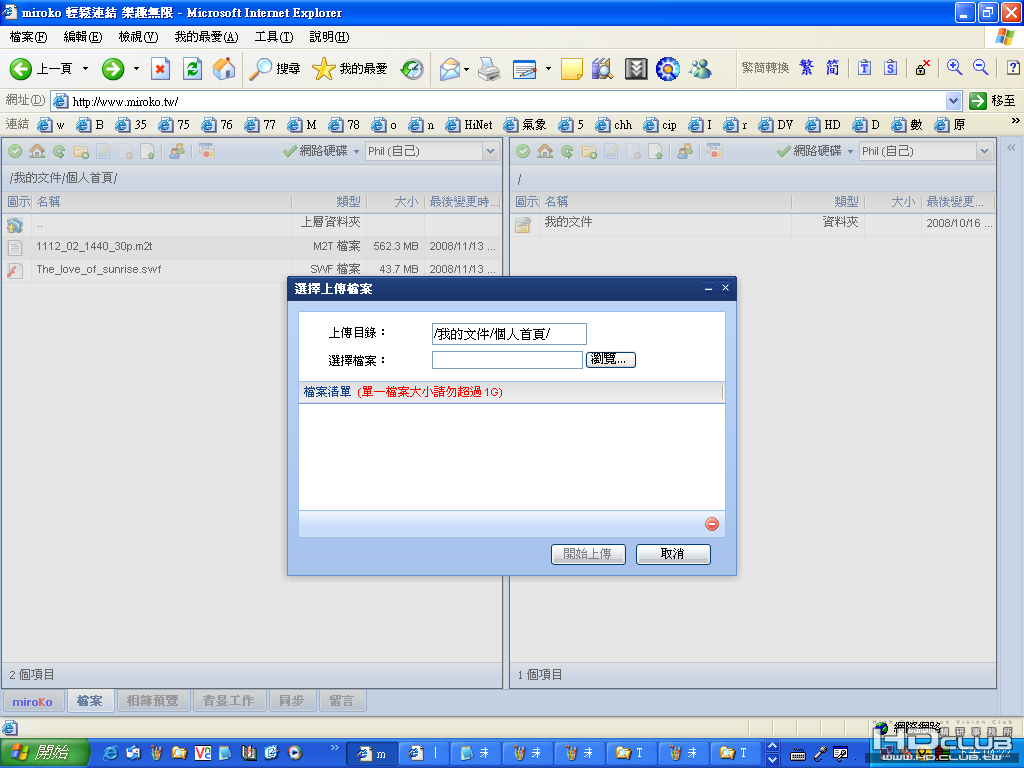Open the 編輯(E) menu

tap(83, 37)
